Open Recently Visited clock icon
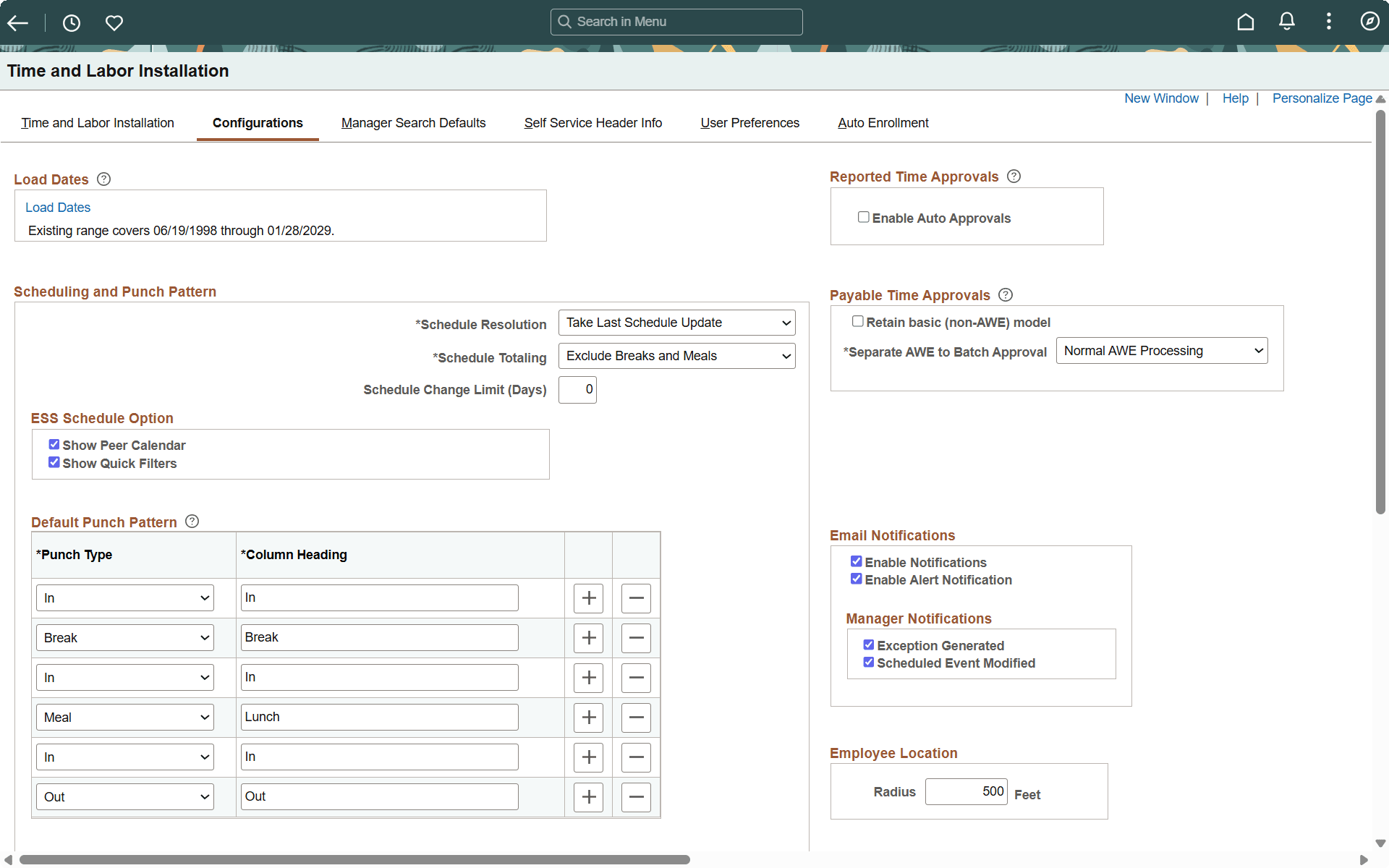This screenshot has height=868, width=1389. [x=71, y=22]
